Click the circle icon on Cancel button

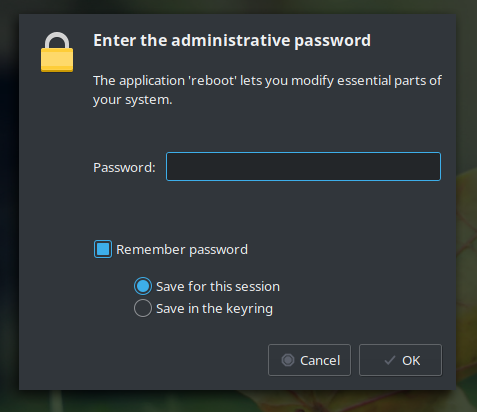pyautogui.click(x=288, y=360)
